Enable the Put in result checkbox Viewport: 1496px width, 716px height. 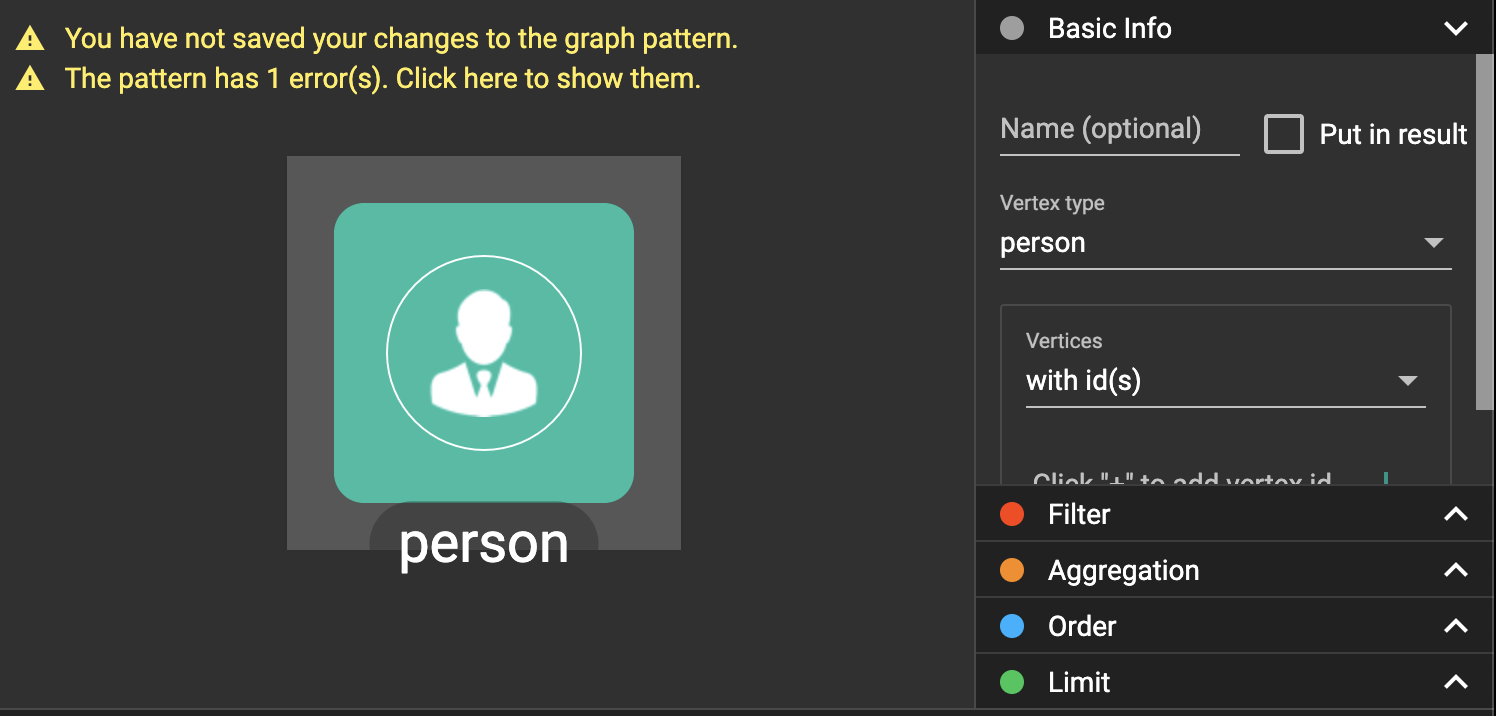click(1284, 134)
